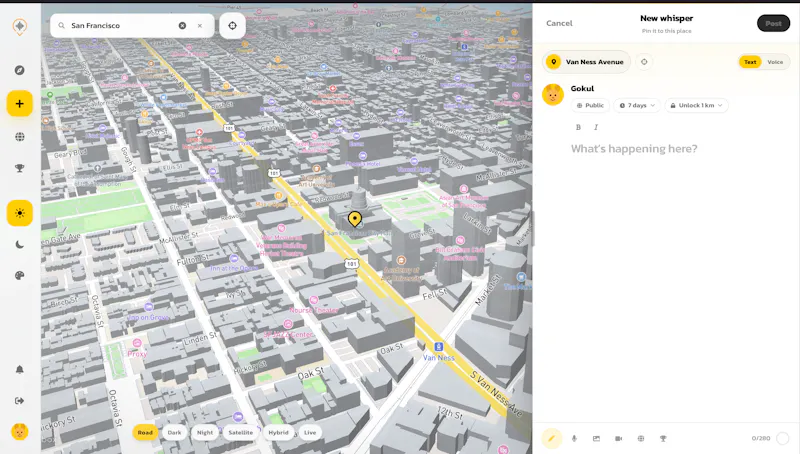Click the "Gokul" username text
The width and height of the screenshot is (800, 454).
pos(582,88)
